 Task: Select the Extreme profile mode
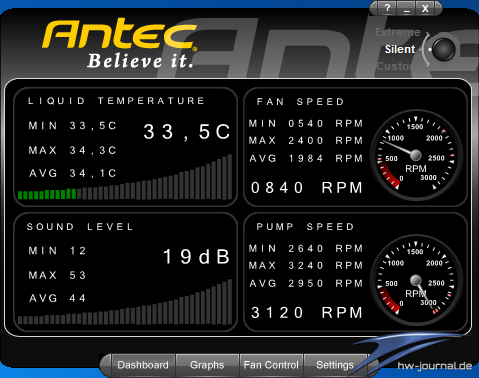click(398, 32)
